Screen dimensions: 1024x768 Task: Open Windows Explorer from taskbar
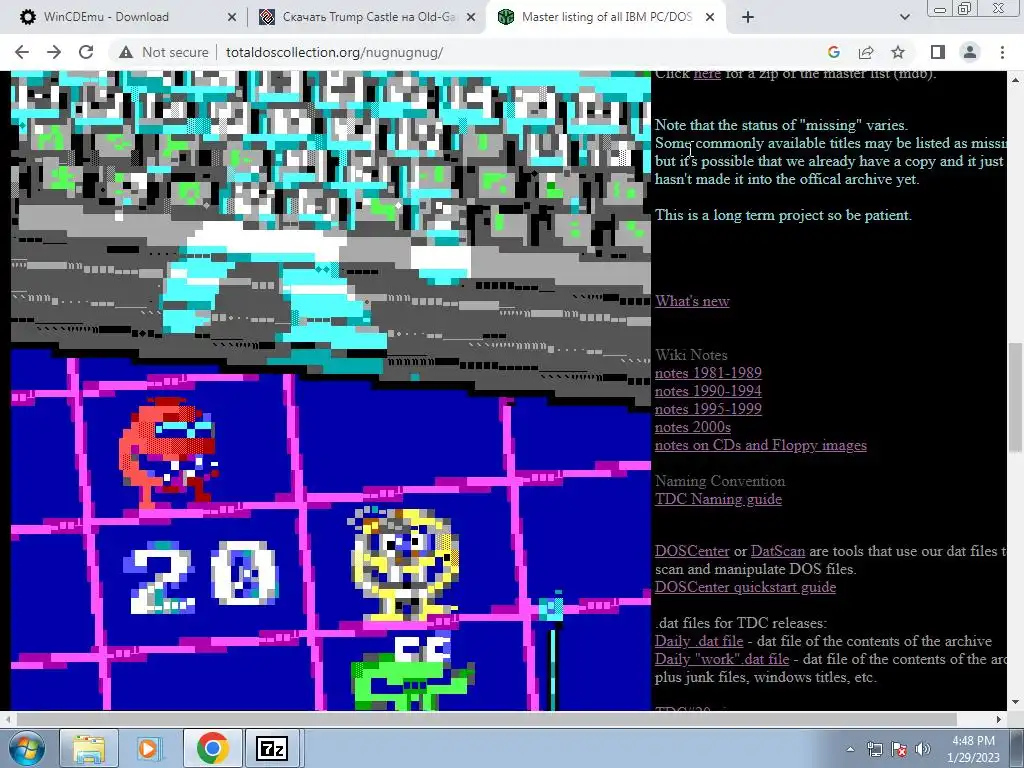(x=89, y=748)
